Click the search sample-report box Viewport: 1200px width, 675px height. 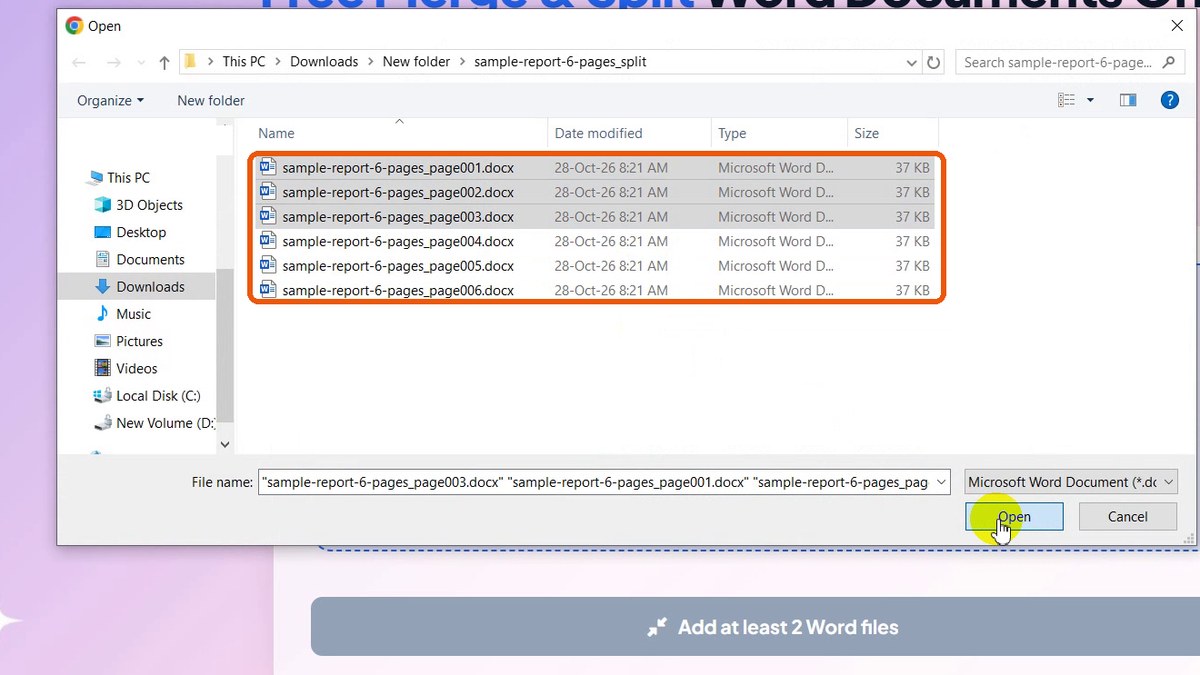(1069, 62)
